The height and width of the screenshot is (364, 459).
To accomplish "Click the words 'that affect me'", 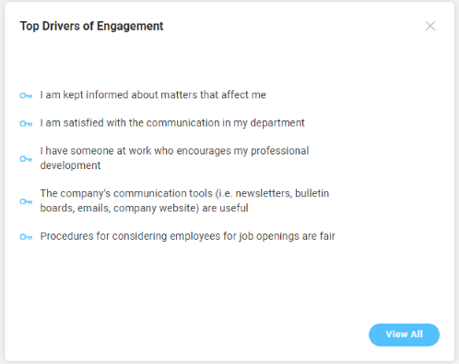I will click(233, 95).
